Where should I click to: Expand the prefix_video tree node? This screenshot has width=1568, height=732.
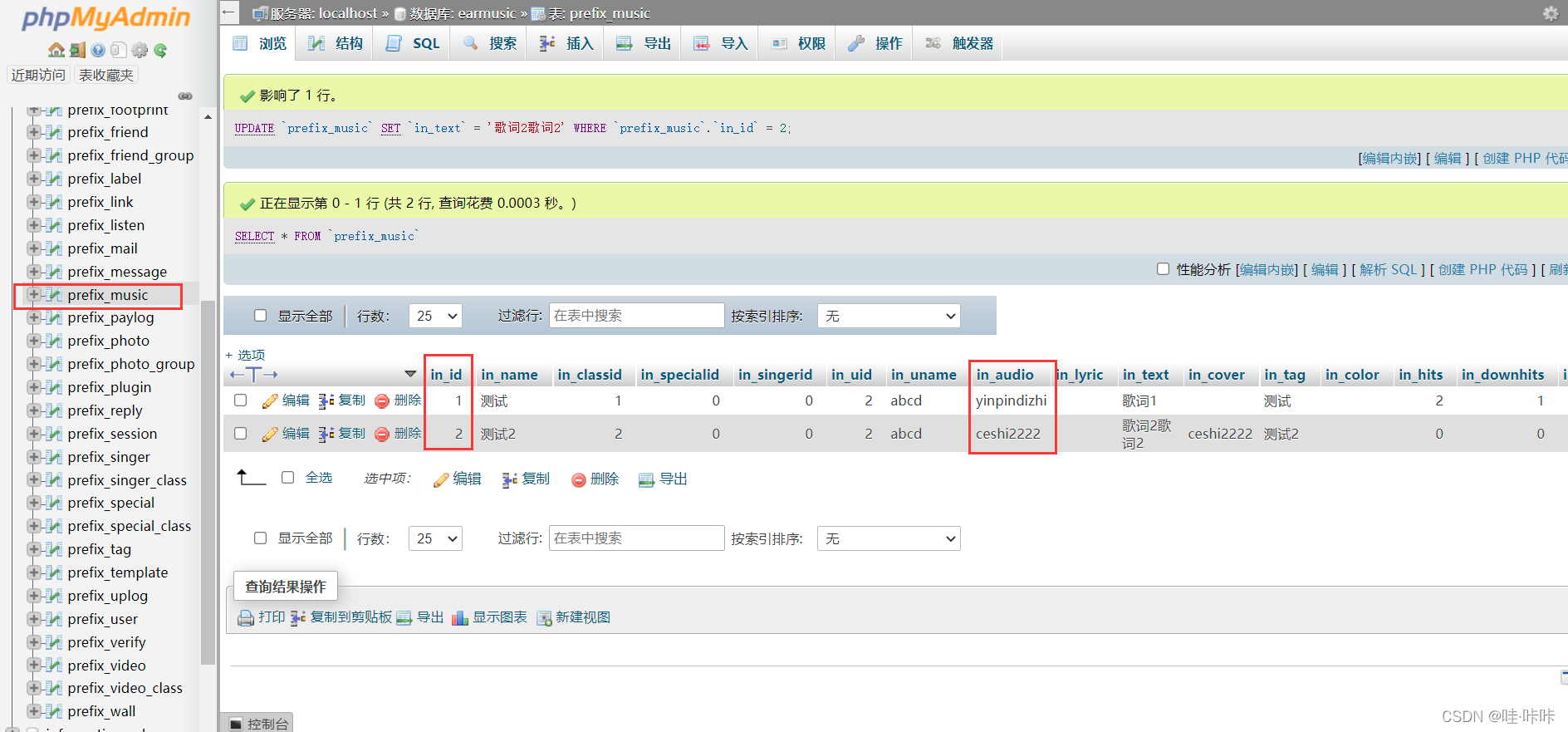click(x=34, y=665)
